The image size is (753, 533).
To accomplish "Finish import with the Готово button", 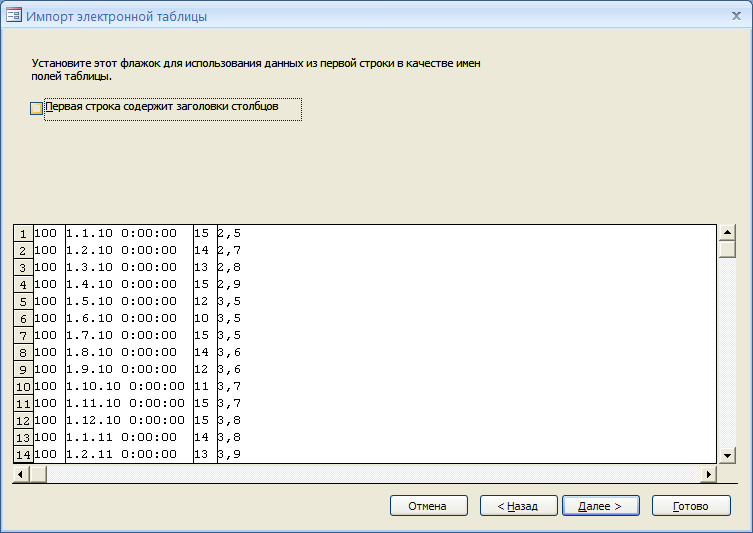I will point(691,506).
